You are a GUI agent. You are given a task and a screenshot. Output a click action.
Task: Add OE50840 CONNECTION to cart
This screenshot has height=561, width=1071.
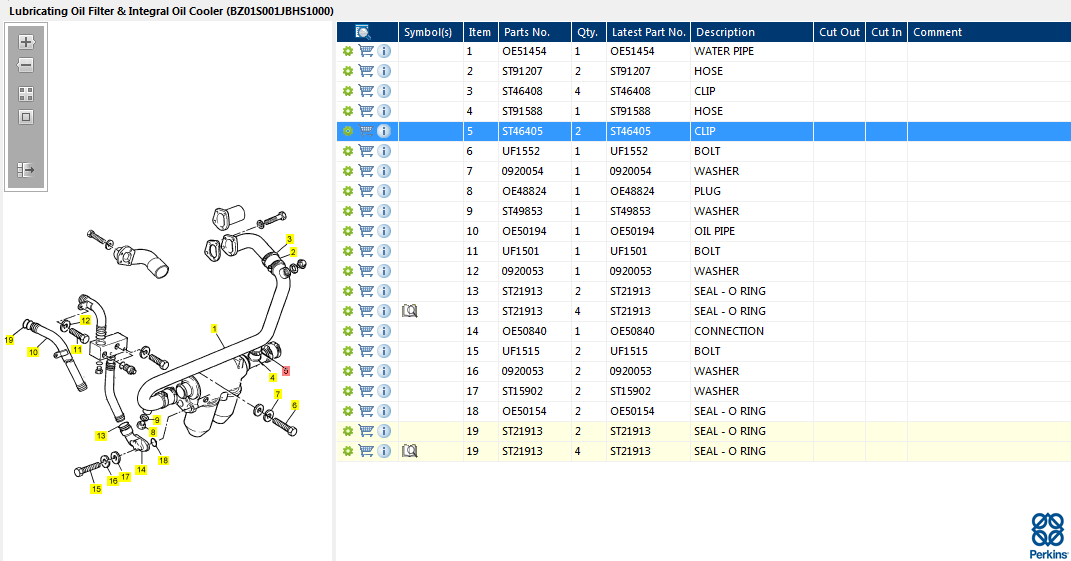(366, 331)
